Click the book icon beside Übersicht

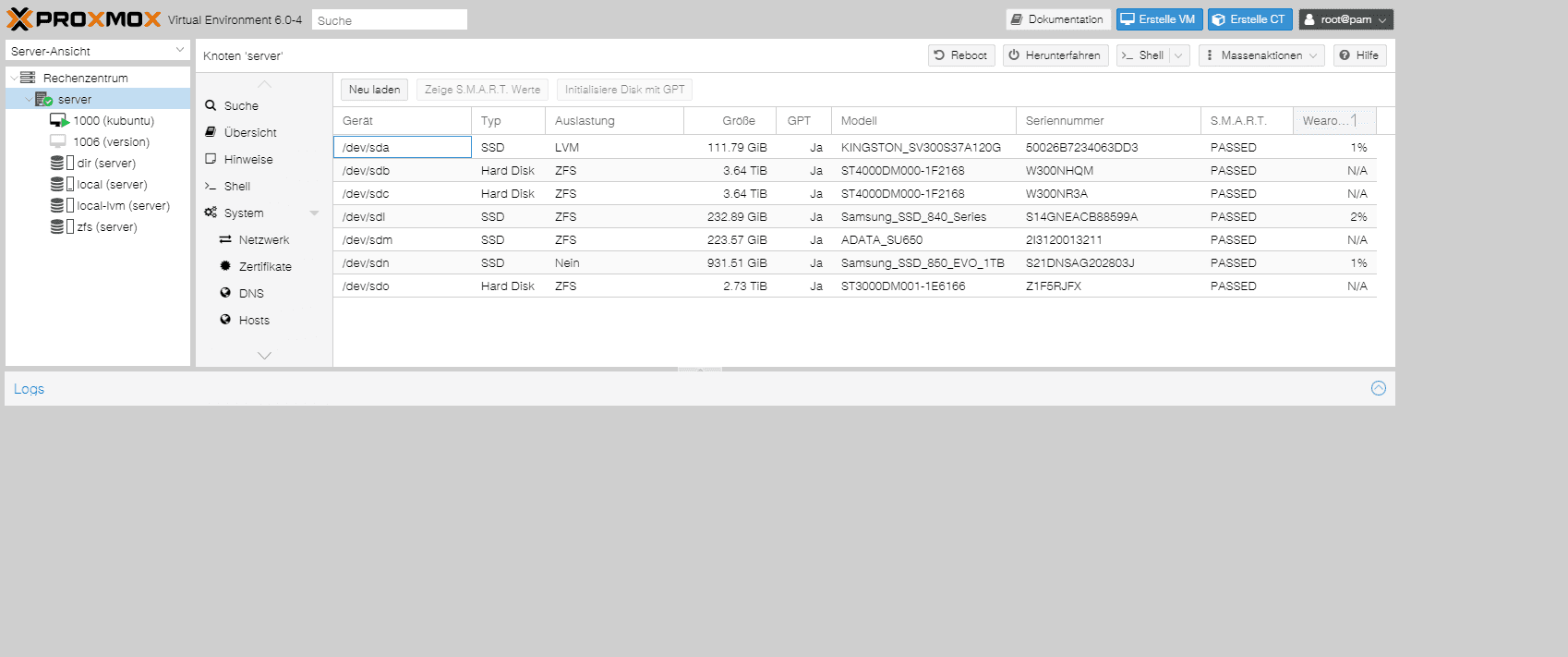click(211, 132)
